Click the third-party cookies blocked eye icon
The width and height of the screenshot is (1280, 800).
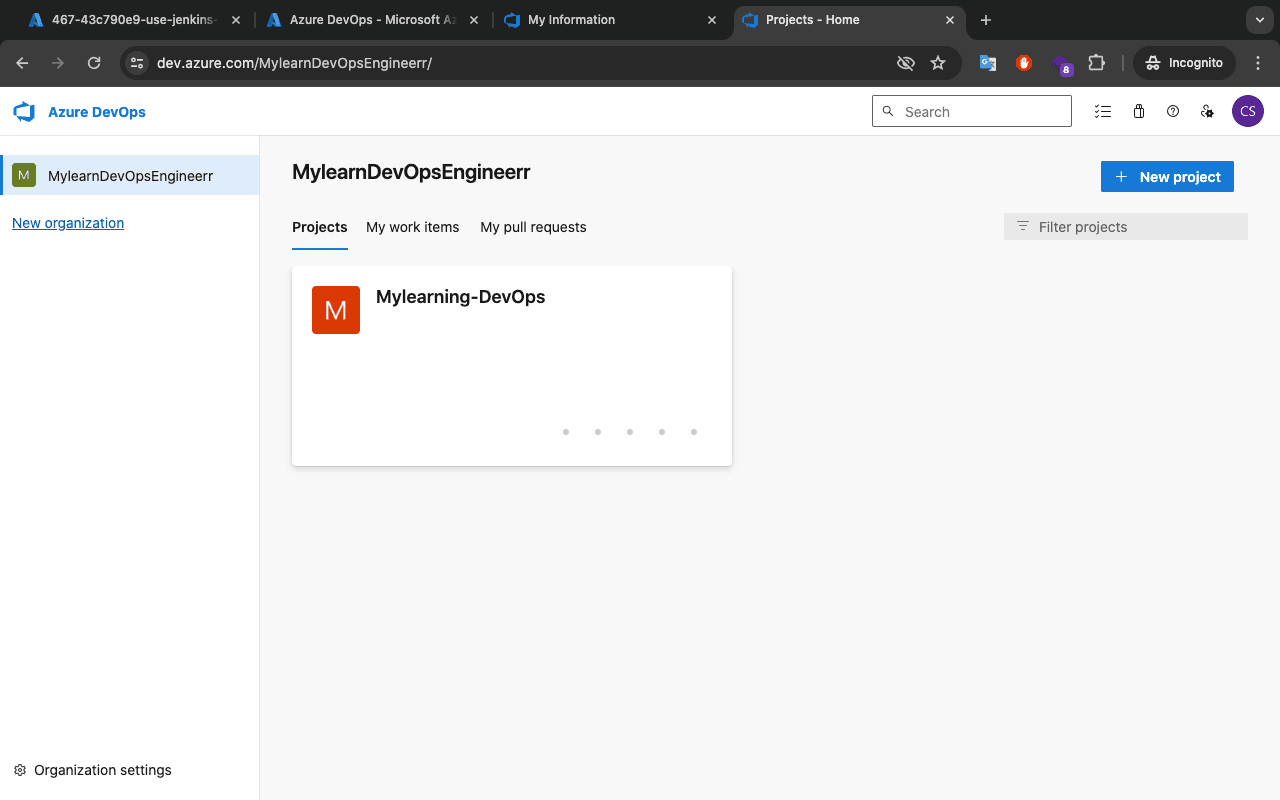coord(906,63)
